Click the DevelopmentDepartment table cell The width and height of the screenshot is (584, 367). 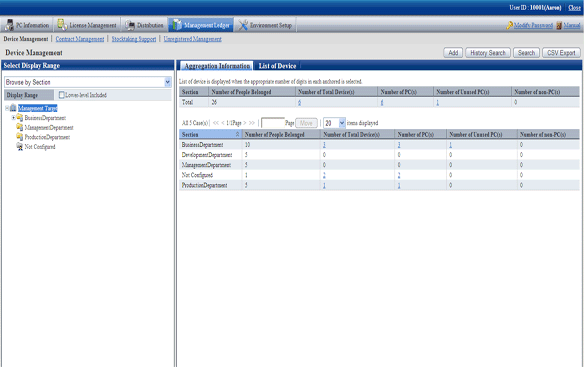click(x=210, y=155)
